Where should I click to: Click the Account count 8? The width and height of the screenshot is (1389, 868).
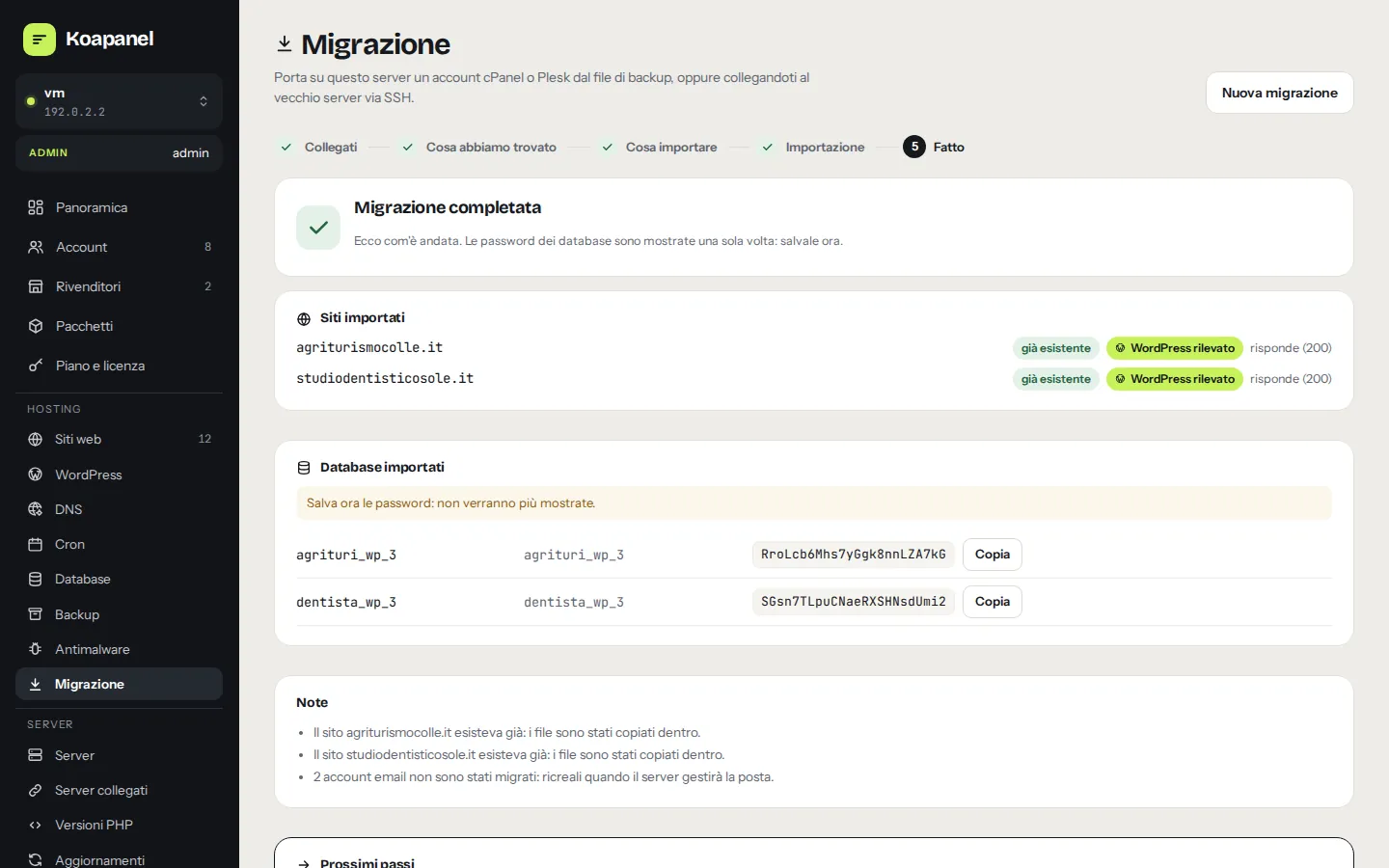point(207,247)
